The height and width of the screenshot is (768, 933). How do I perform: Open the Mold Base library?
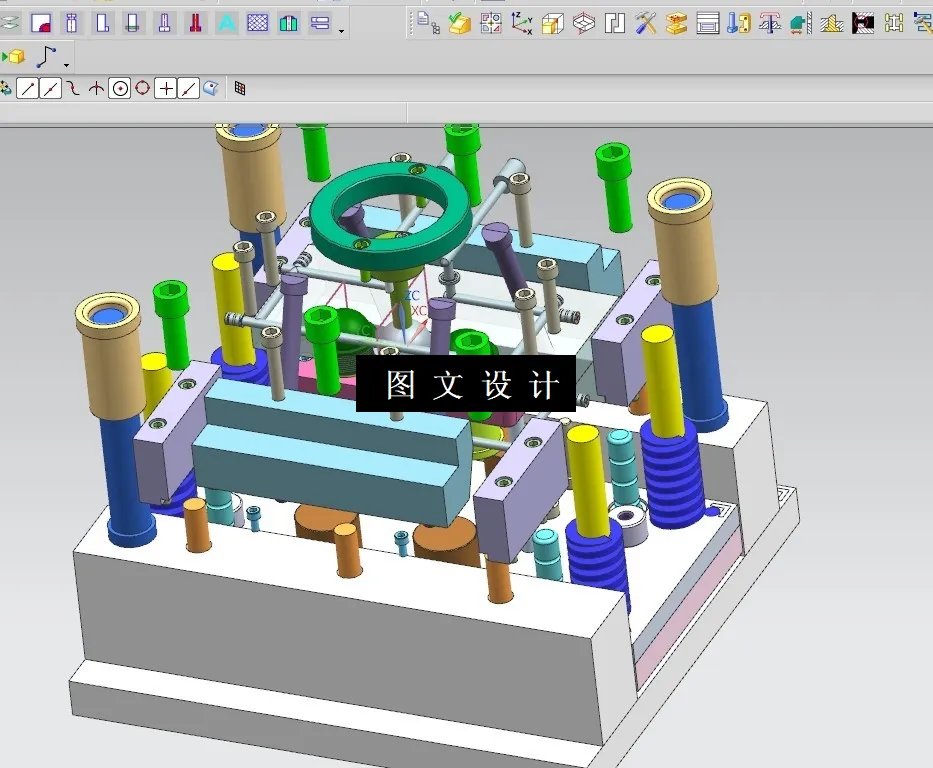(x=710, y=22)
